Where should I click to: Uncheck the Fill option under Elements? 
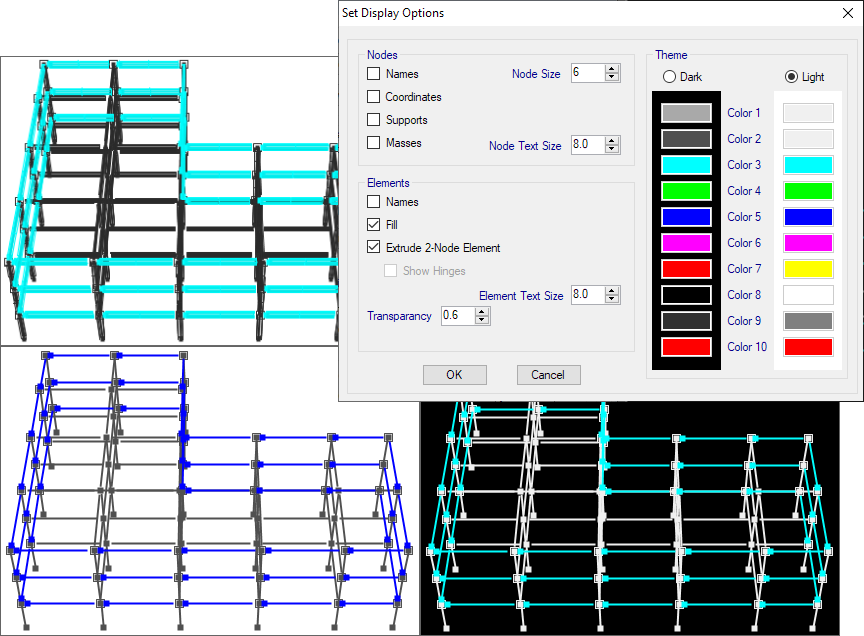pos(374,225)
